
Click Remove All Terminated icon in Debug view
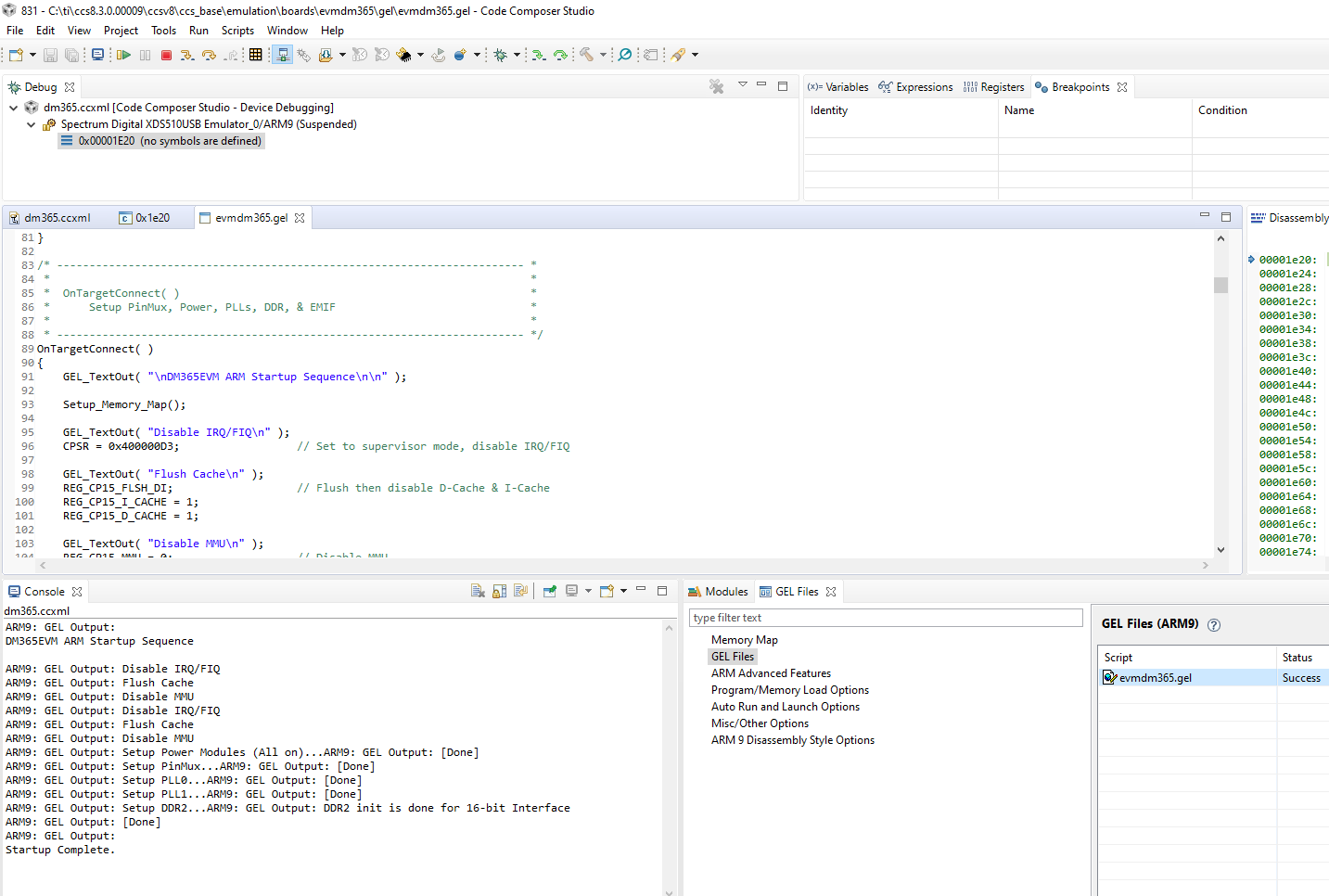click(717, 86)
